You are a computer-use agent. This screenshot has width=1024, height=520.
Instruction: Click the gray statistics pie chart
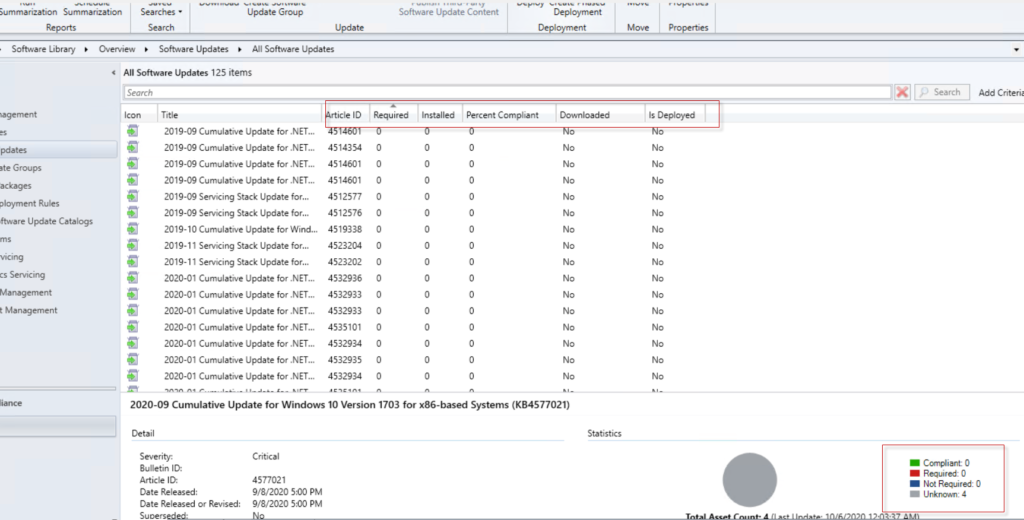(x=750, y=480)
